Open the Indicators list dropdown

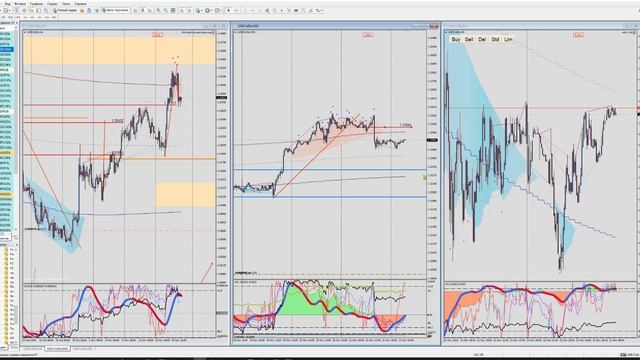pyautogui.click(x=199, y=10)
